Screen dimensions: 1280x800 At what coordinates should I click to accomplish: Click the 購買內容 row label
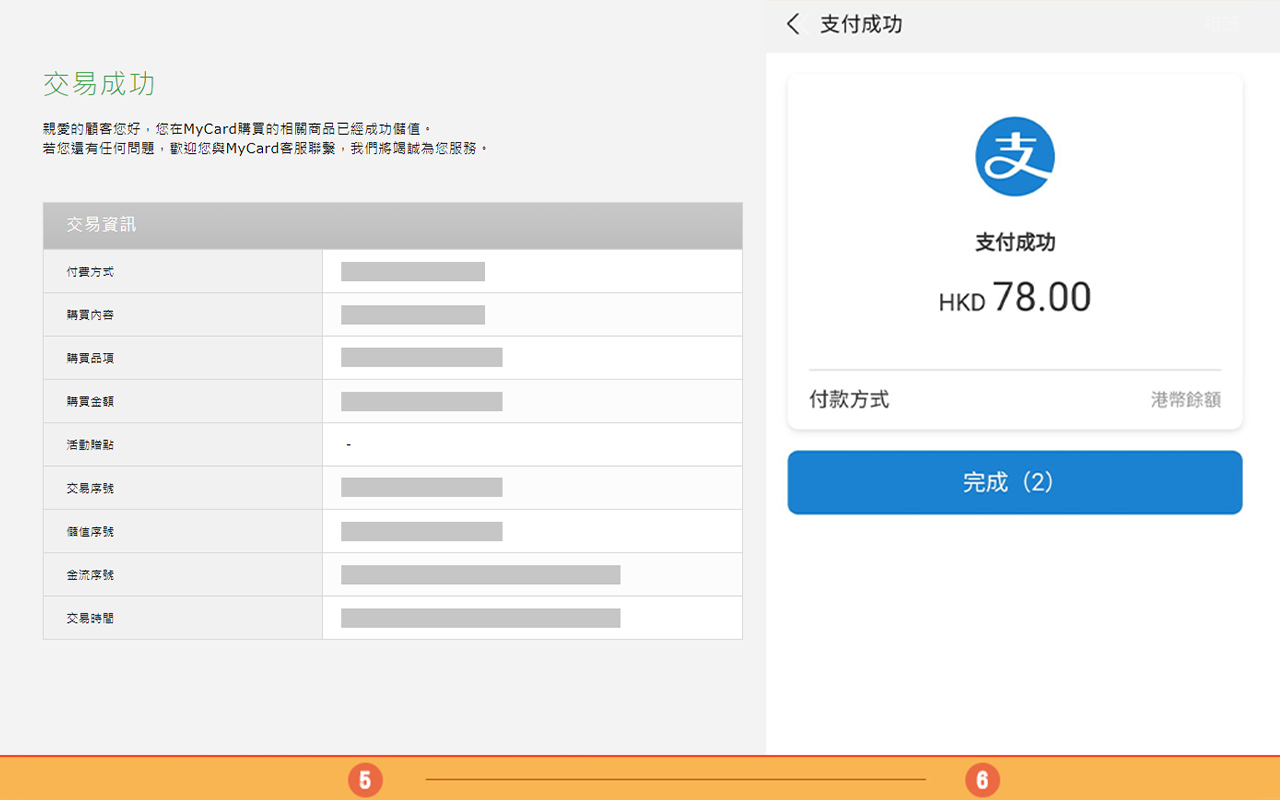click(x=90, y=314)
